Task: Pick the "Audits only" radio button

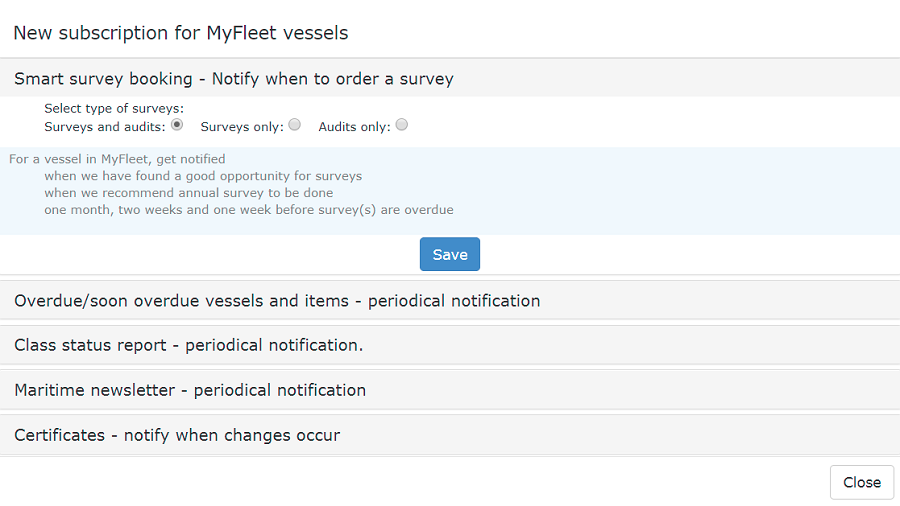Action: coord(402,126)
